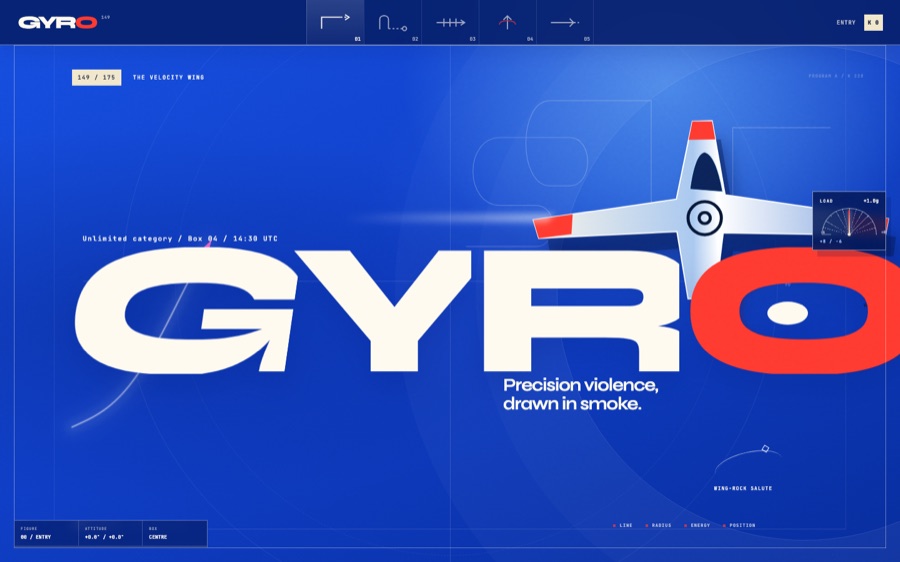
Task: Click the FIGURE 00 / ENTRY readout cell
Action: point(46,533)
